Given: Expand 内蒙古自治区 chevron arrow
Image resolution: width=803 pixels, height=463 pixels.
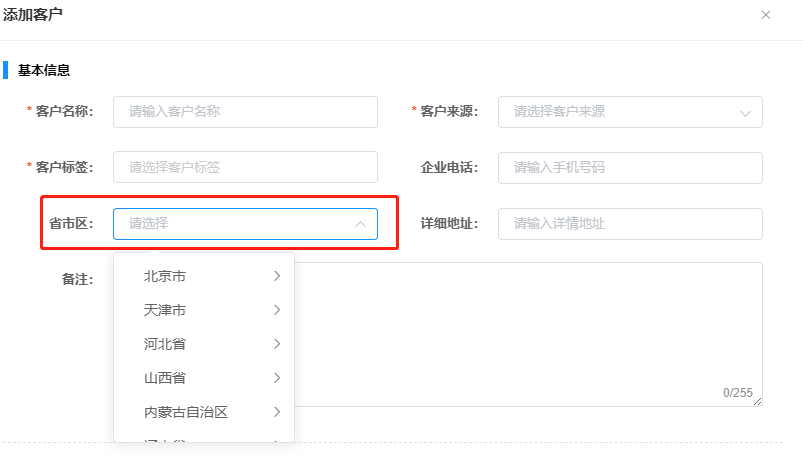Looking at the screenshot, I should pyautogui.click(x=277, y=412).
